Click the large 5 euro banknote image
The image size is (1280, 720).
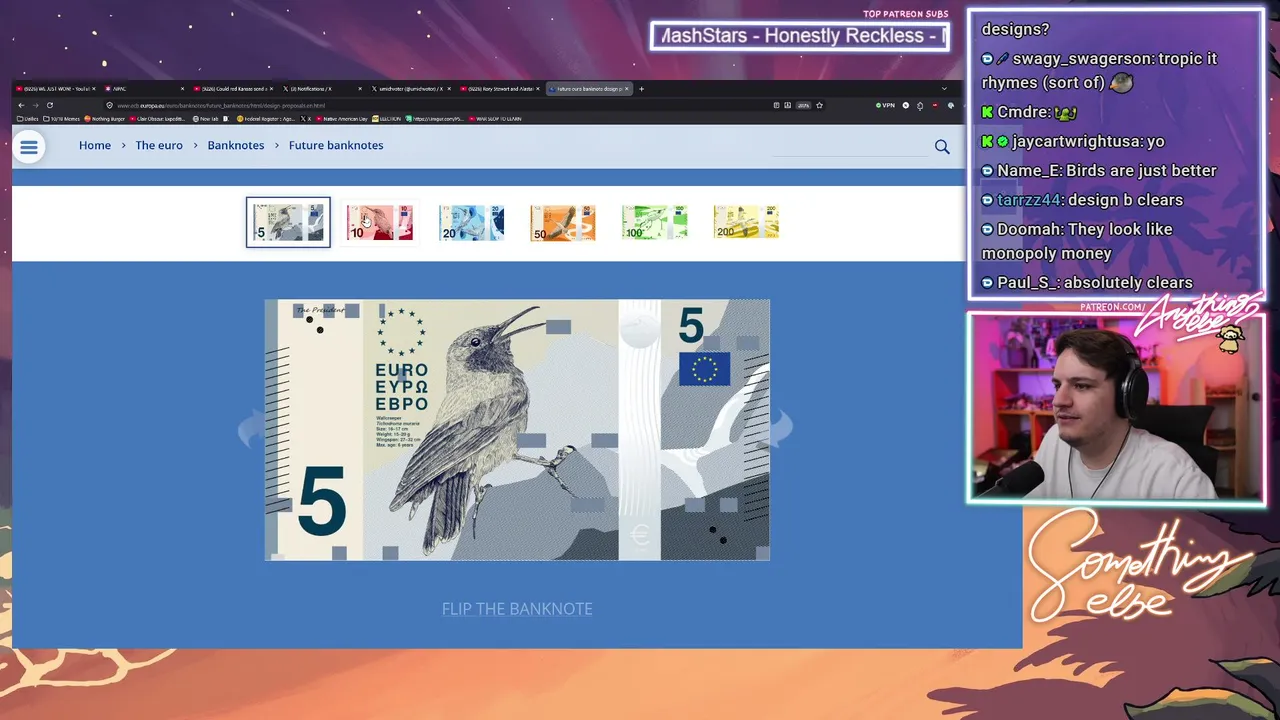point(517,430)
